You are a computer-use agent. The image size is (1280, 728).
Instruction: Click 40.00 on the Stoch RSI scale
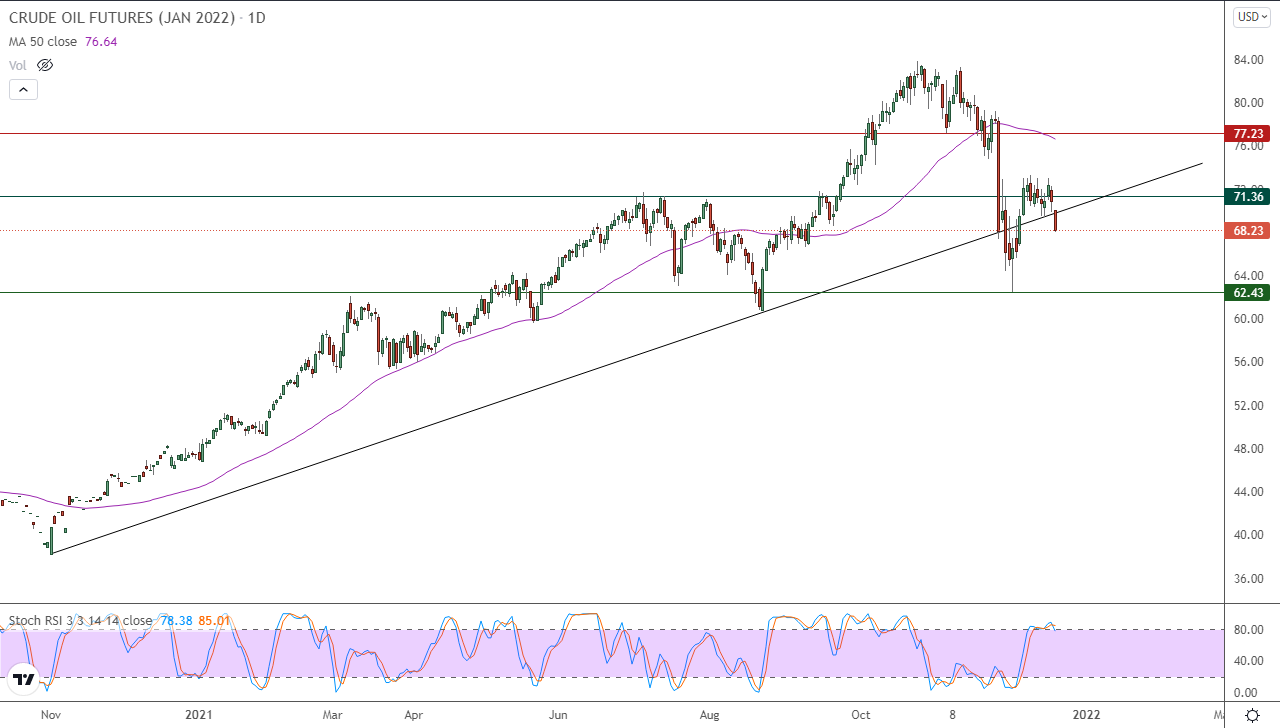1249,661
